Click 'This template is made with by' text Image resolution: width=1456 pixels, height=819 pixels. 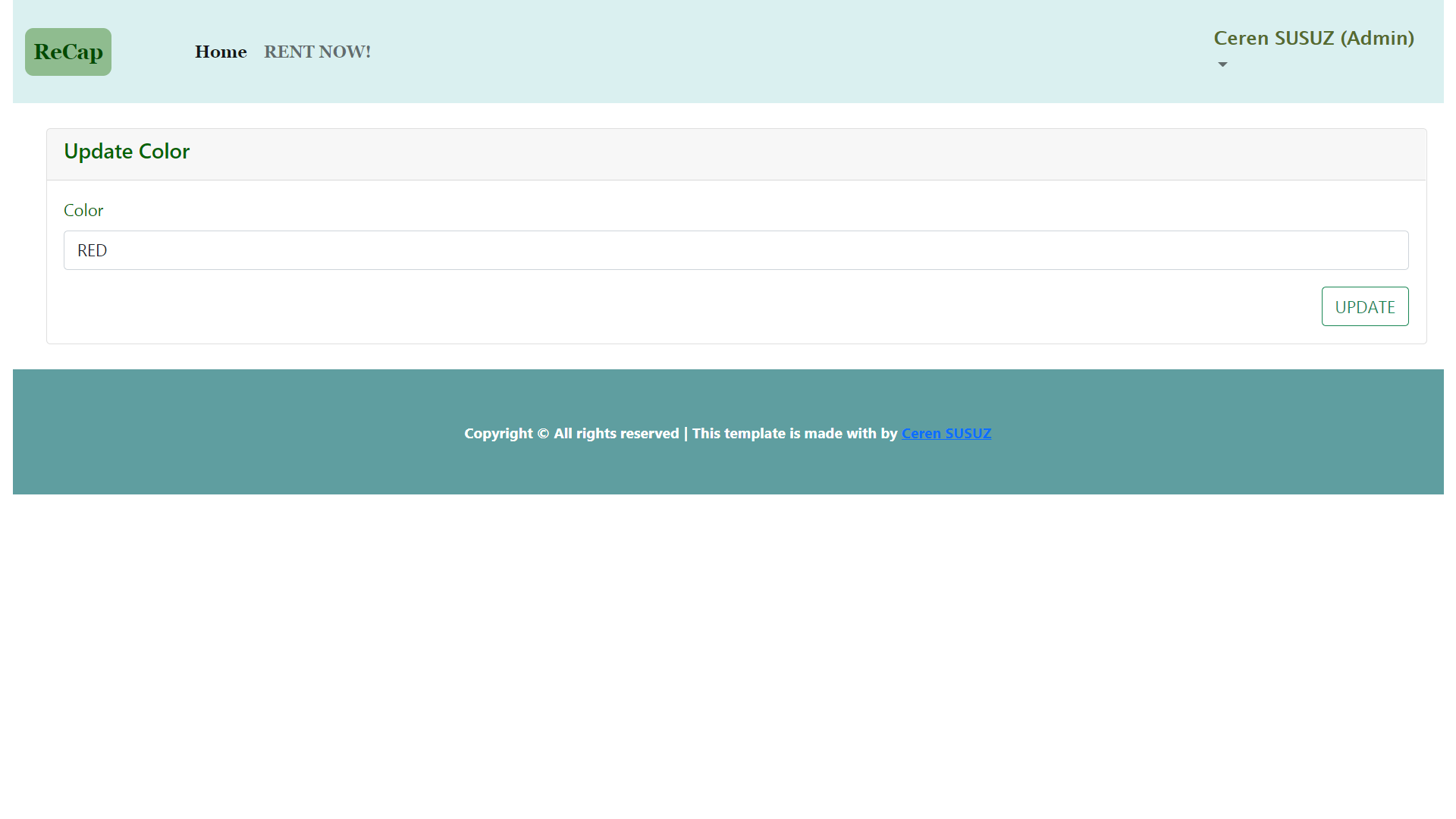tap(794, 433)
